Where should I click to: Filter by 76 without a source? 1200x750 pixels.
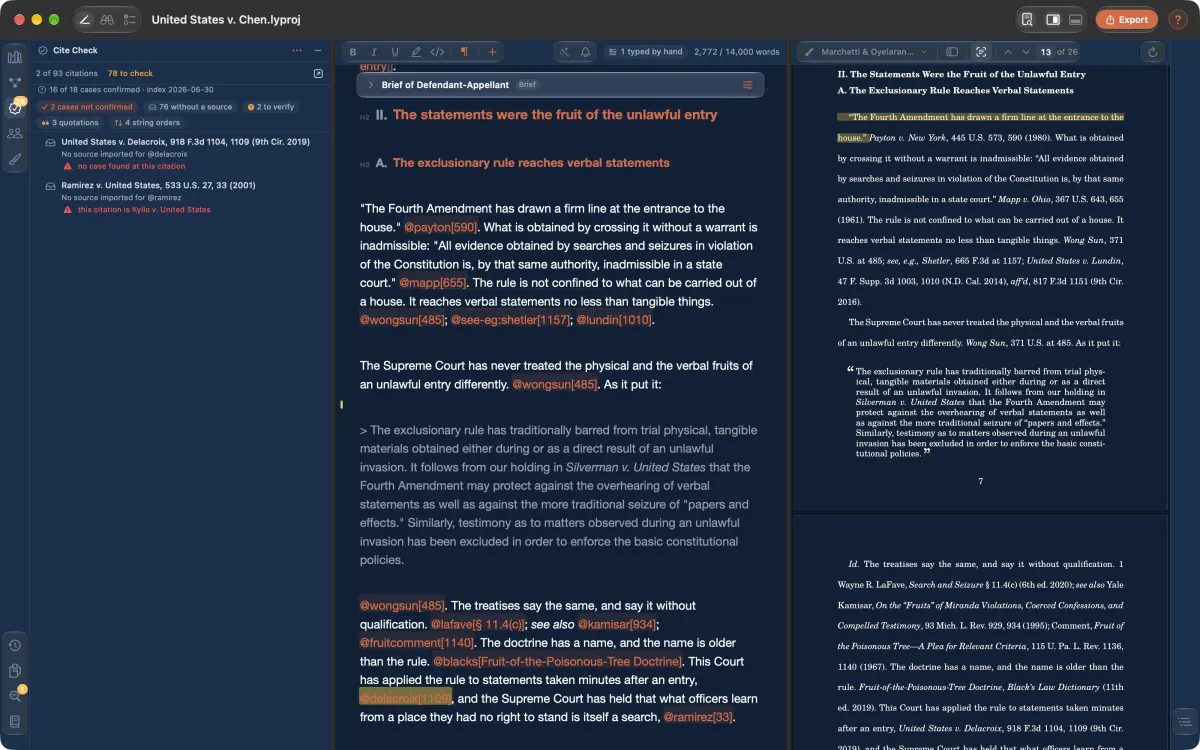190,107
